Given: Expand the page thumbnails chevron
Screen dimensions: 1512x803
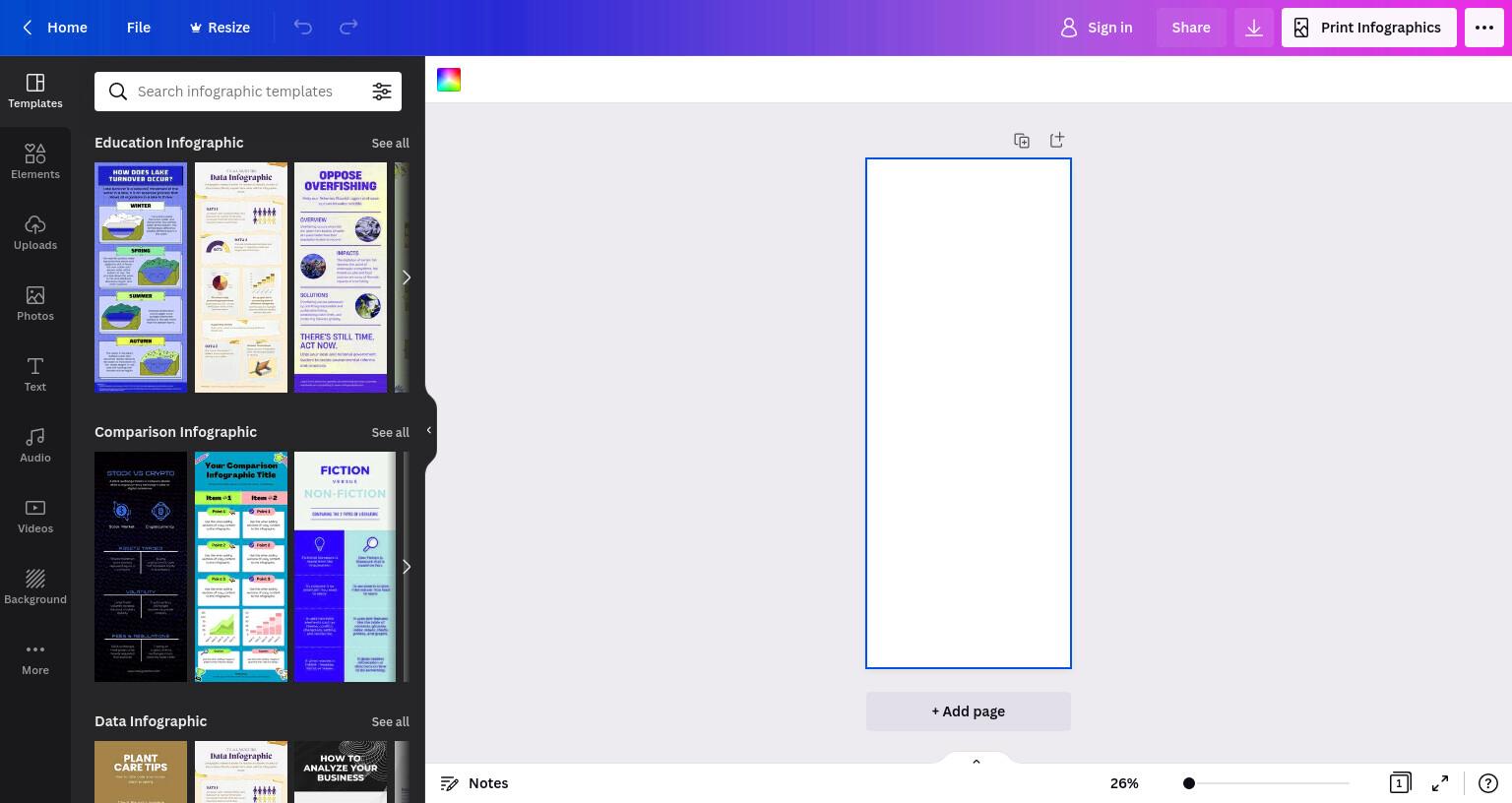Looking at the screenshot, I should (x=976, y=761).
